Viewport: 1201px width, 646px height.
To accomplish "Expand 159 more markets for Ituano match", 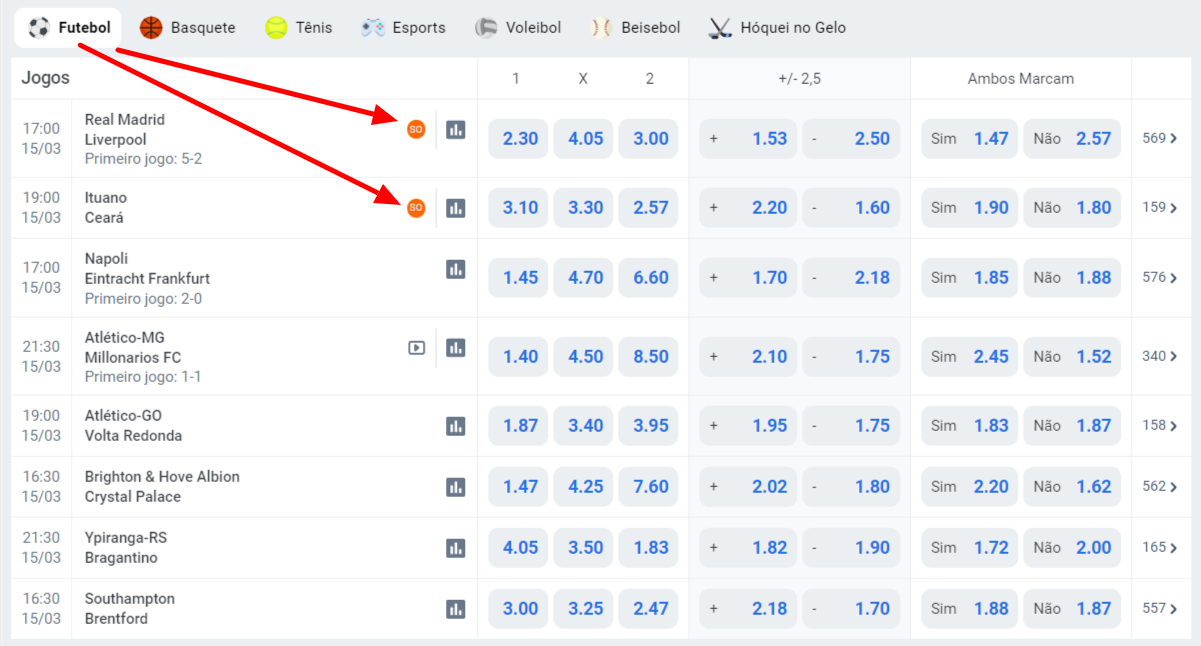I will pyautogui.click(x=1160, y=207).
